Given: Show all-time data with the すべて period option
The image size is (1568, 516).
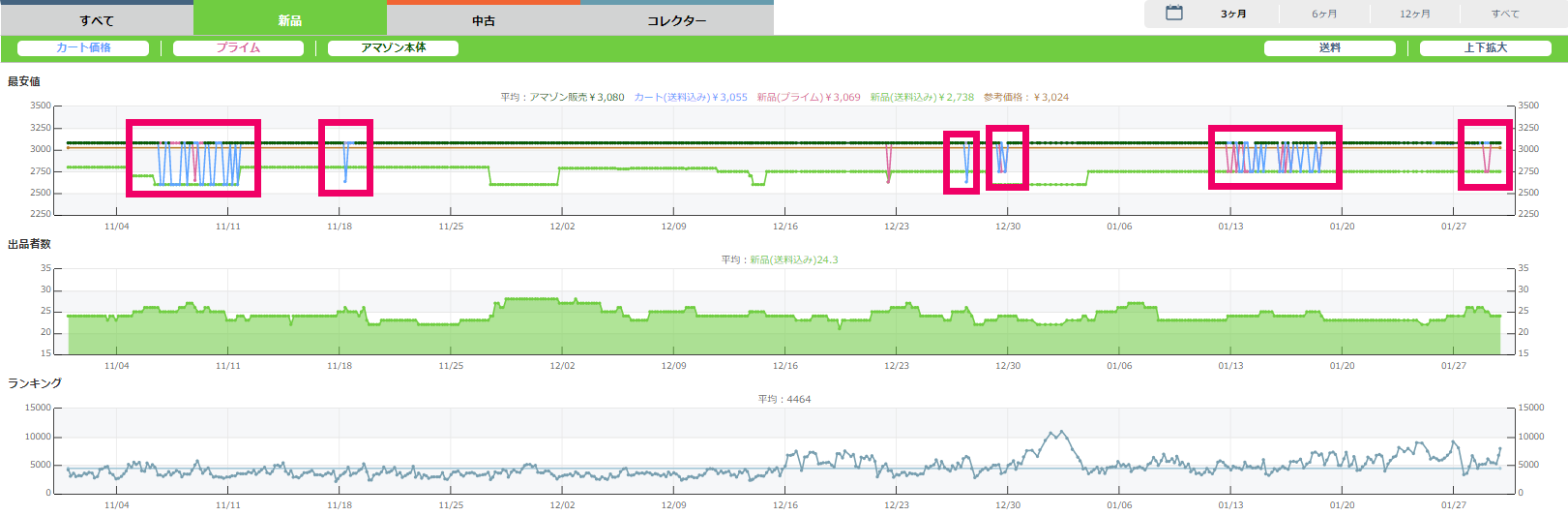Looking at the screenshot, I should coord(1505,14).
